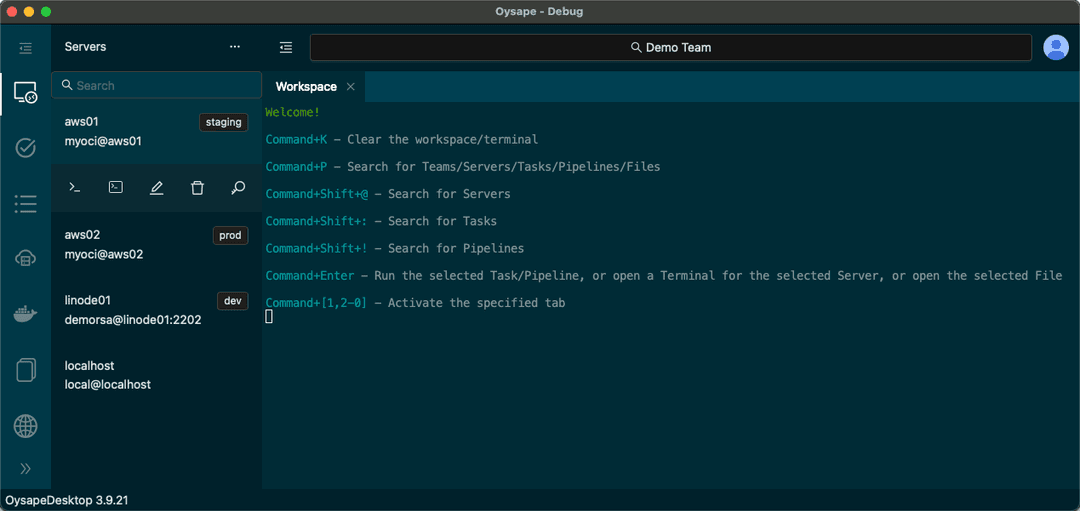Select the localhost server entry
This screenshot has width=1080, height=511.
pos(156,375)
